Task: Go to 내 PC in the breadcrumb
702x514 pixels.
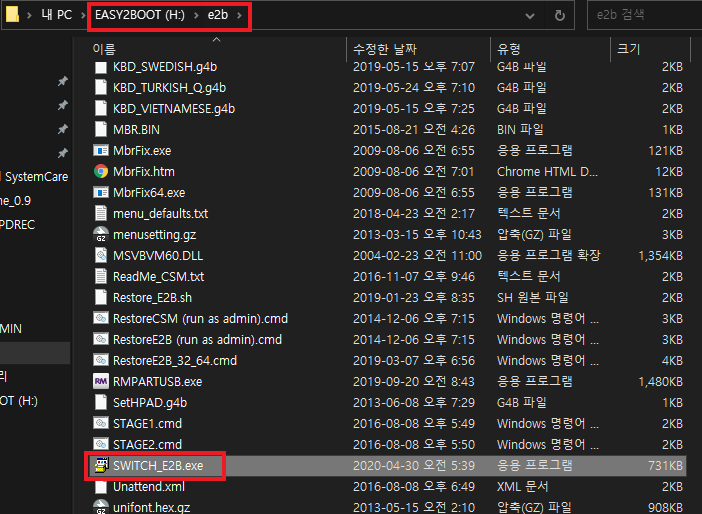Action: (56, 15)
